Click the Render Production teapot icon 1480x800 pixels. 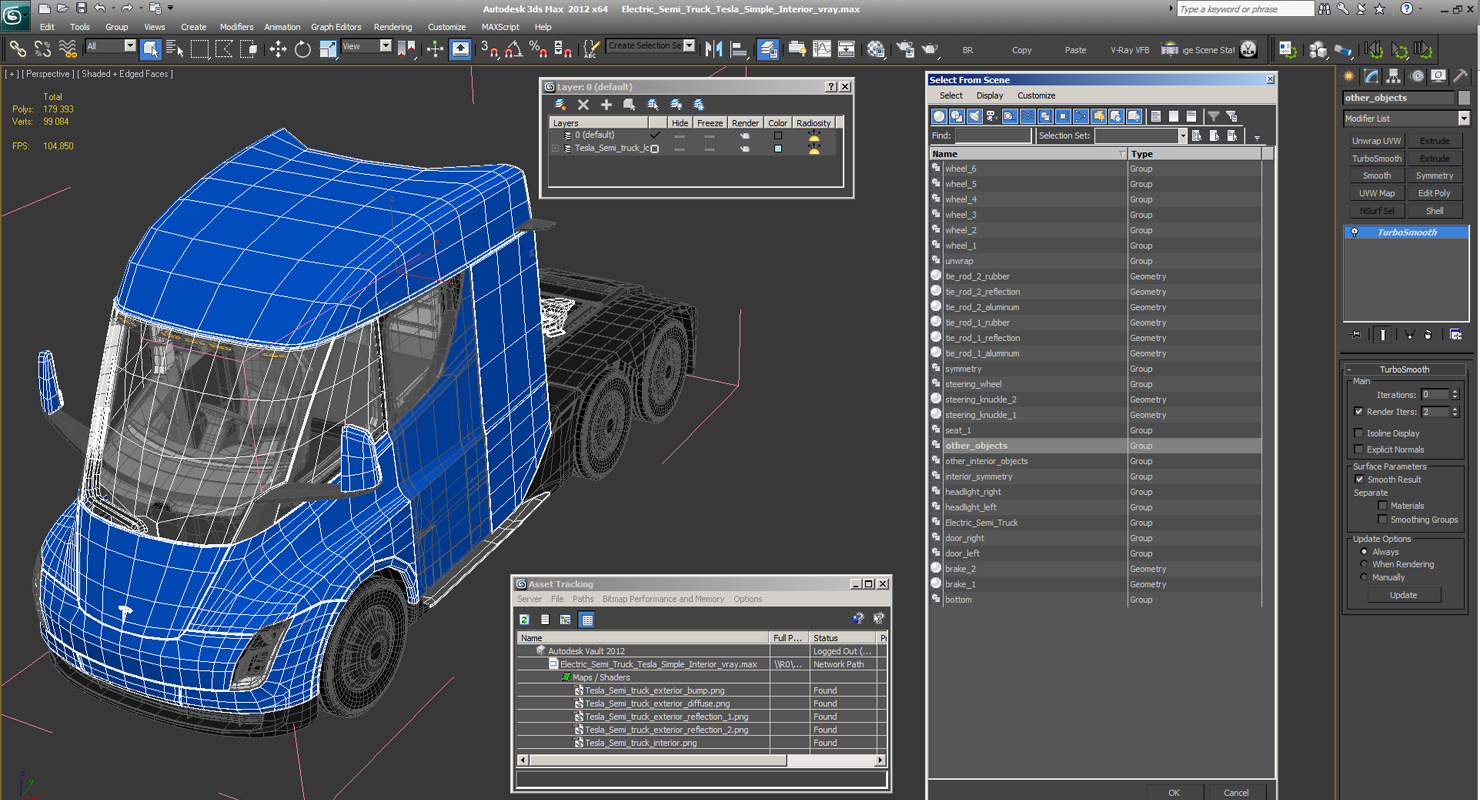[x=930, y=48]
